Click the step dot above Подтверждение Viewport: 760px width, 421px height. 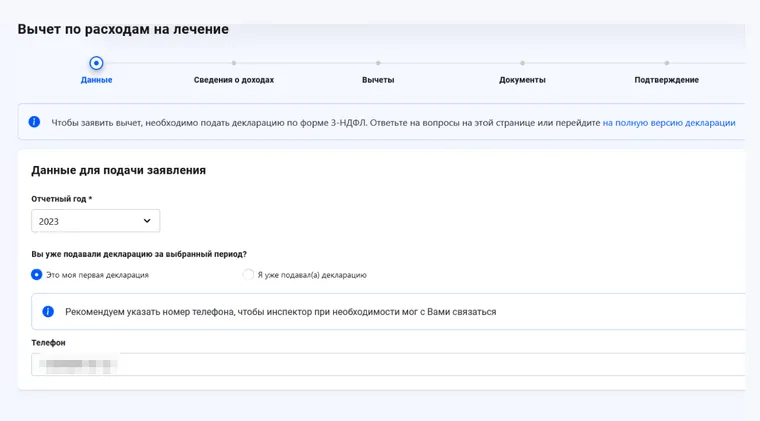pyautogui.click(x=666, y=63)
